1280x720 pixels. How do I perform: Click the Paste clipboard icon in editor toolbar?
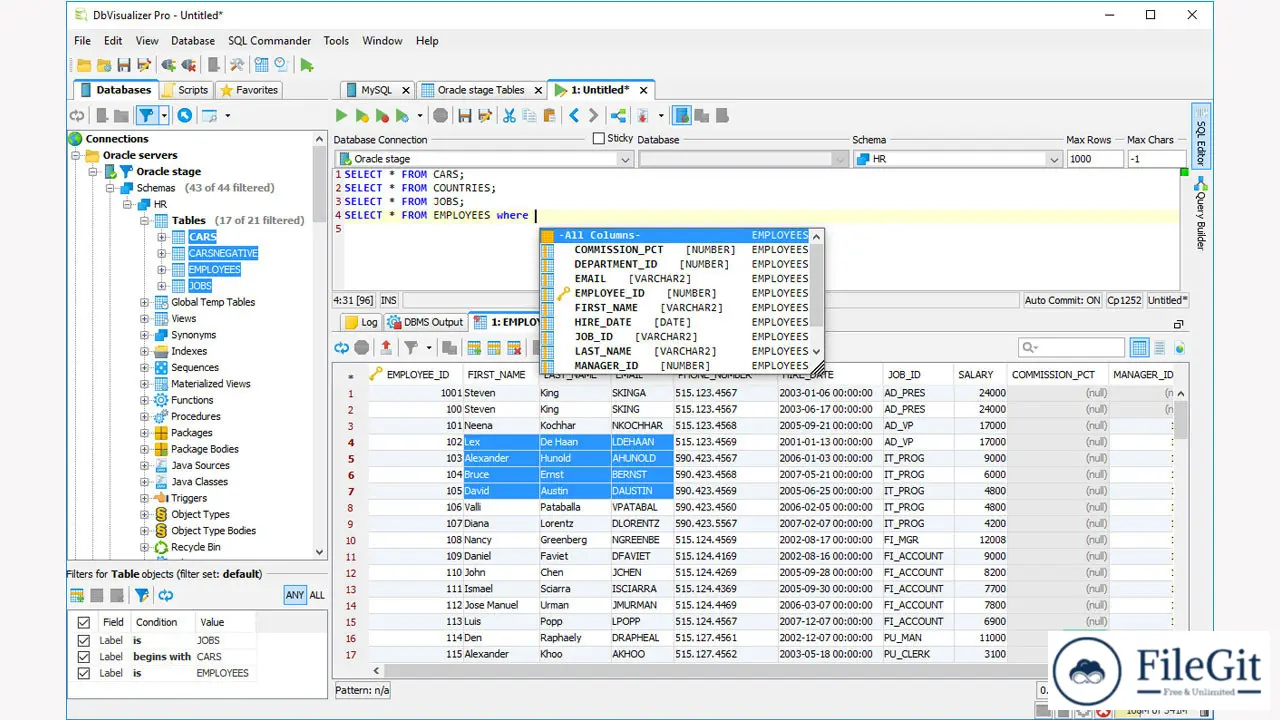click(549, 116)
